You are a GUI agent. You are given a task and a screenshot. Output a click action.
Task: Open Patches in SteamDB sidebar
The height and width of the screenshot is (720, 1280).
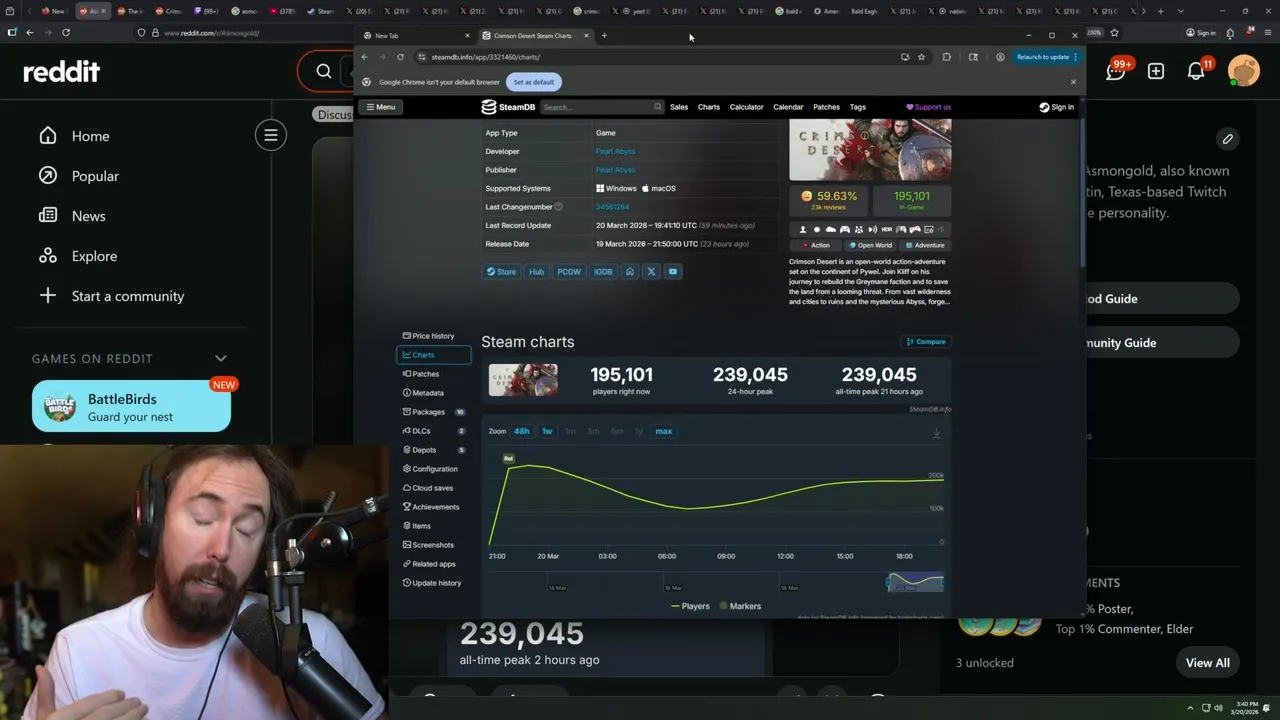433,374
